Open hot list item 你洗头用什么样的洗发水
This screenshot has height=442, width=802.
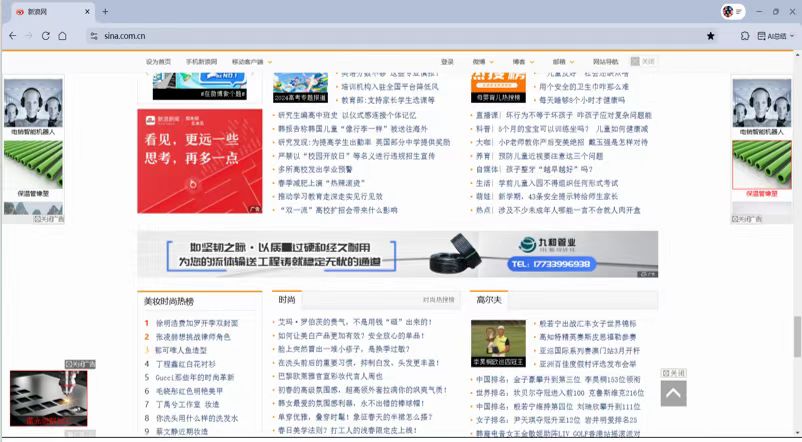point(197,418)
